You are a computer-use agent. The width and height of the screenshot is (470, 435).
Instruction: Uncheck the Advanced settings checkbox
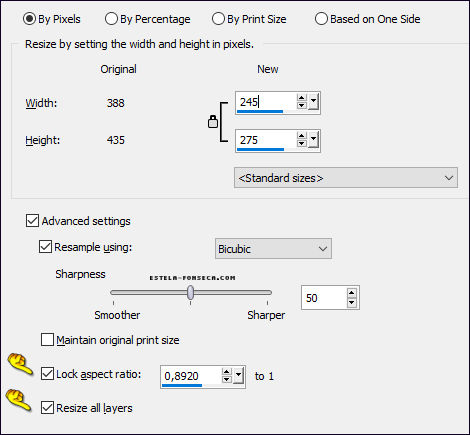(x=32, y=221)
